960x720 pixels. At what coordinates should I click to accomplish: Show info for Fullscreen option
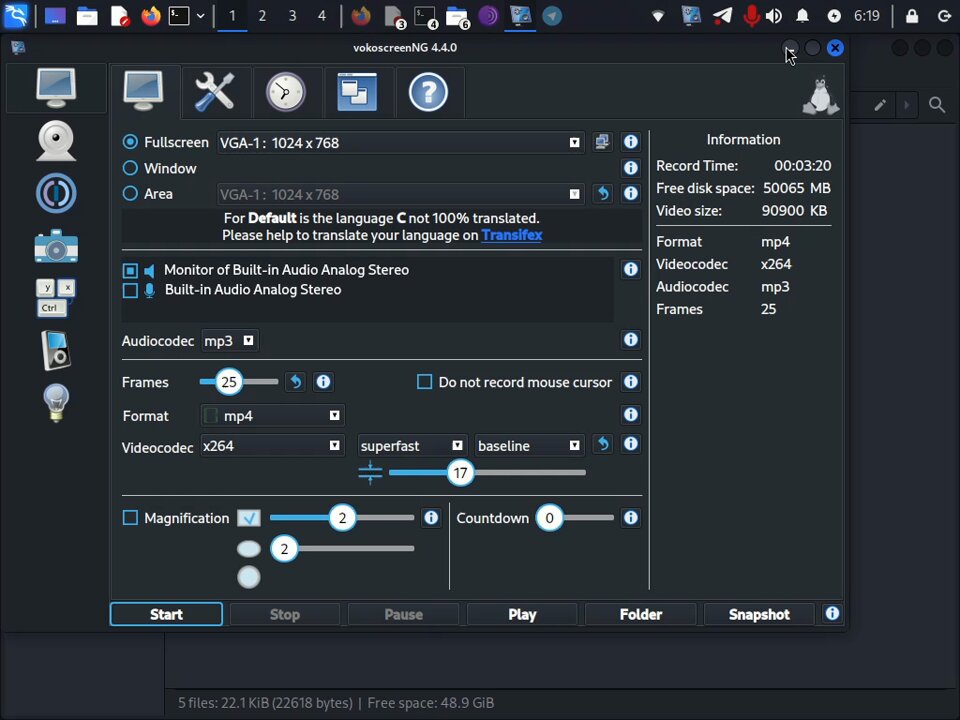(631, 142)
